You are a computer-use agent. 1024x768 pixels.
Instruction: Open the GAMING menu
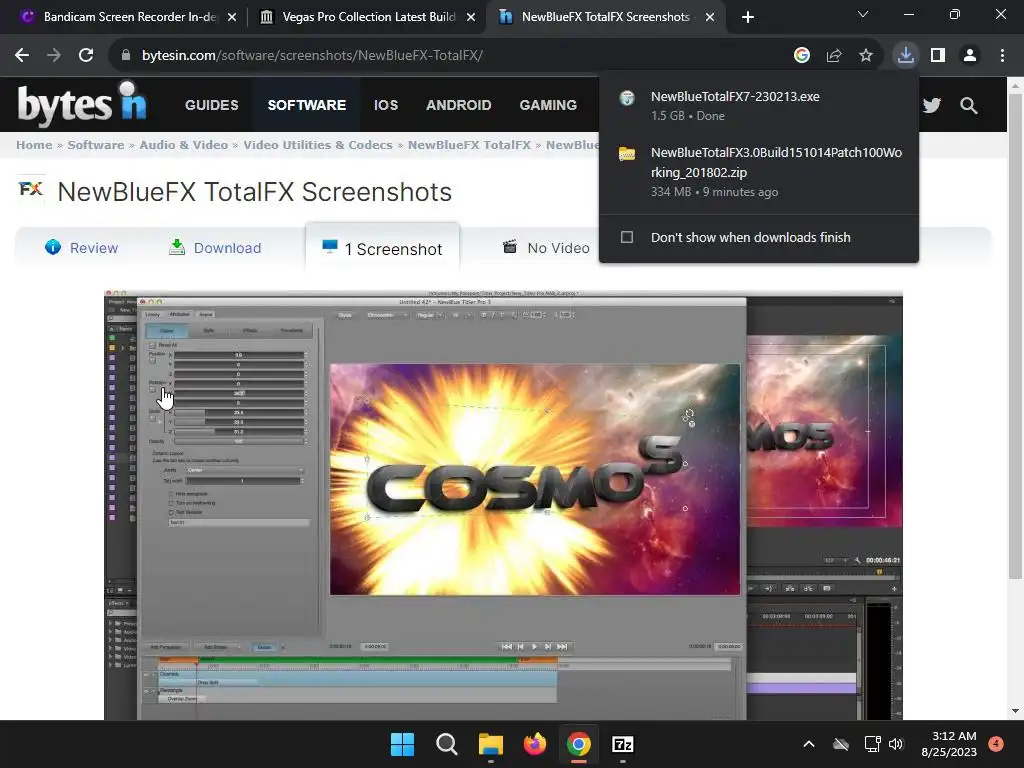pyautogui.click(x=548, y=105)
